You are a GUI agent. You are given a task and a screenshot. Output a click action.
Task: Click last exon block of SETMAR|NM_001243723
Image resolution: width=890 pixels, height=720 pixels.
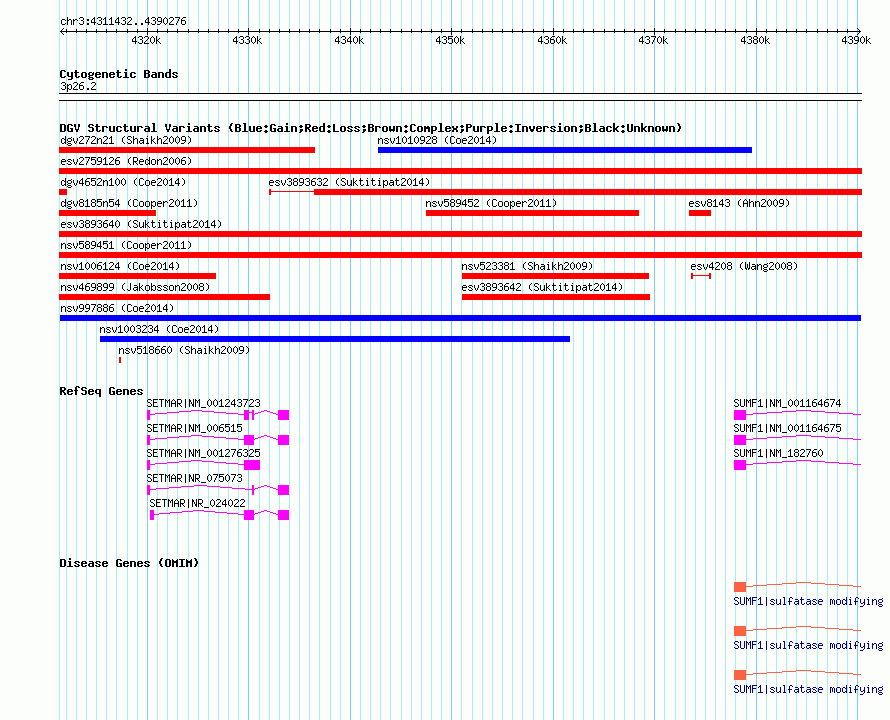click(283, 415)
